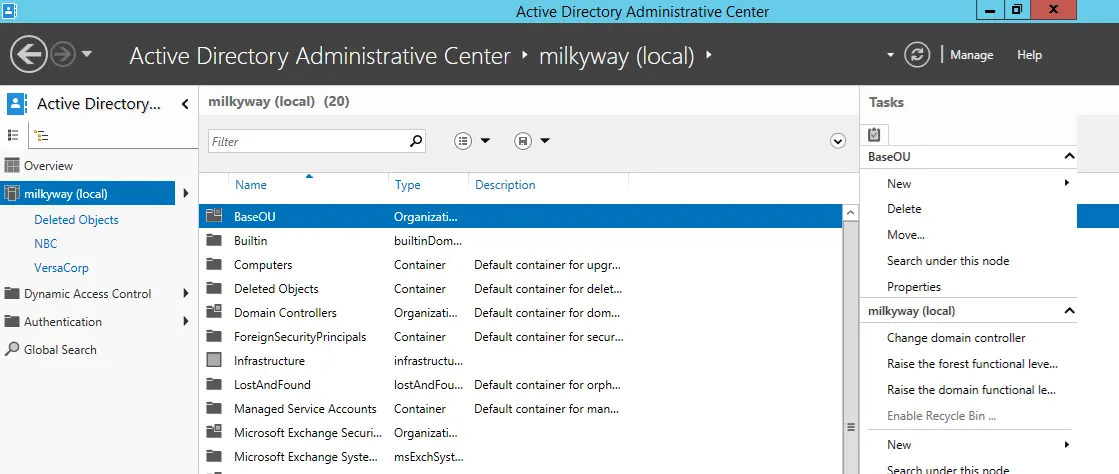
Task: Click Search under this node for BaseOU
Action: pyautogui.click(x=948, y=261)
